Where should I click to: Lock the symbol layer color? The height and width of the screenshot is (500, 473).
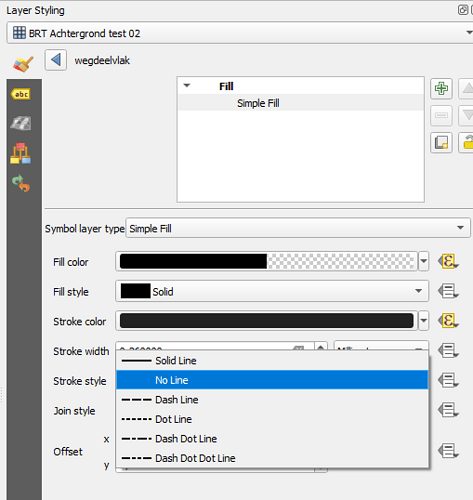point(467,142)
